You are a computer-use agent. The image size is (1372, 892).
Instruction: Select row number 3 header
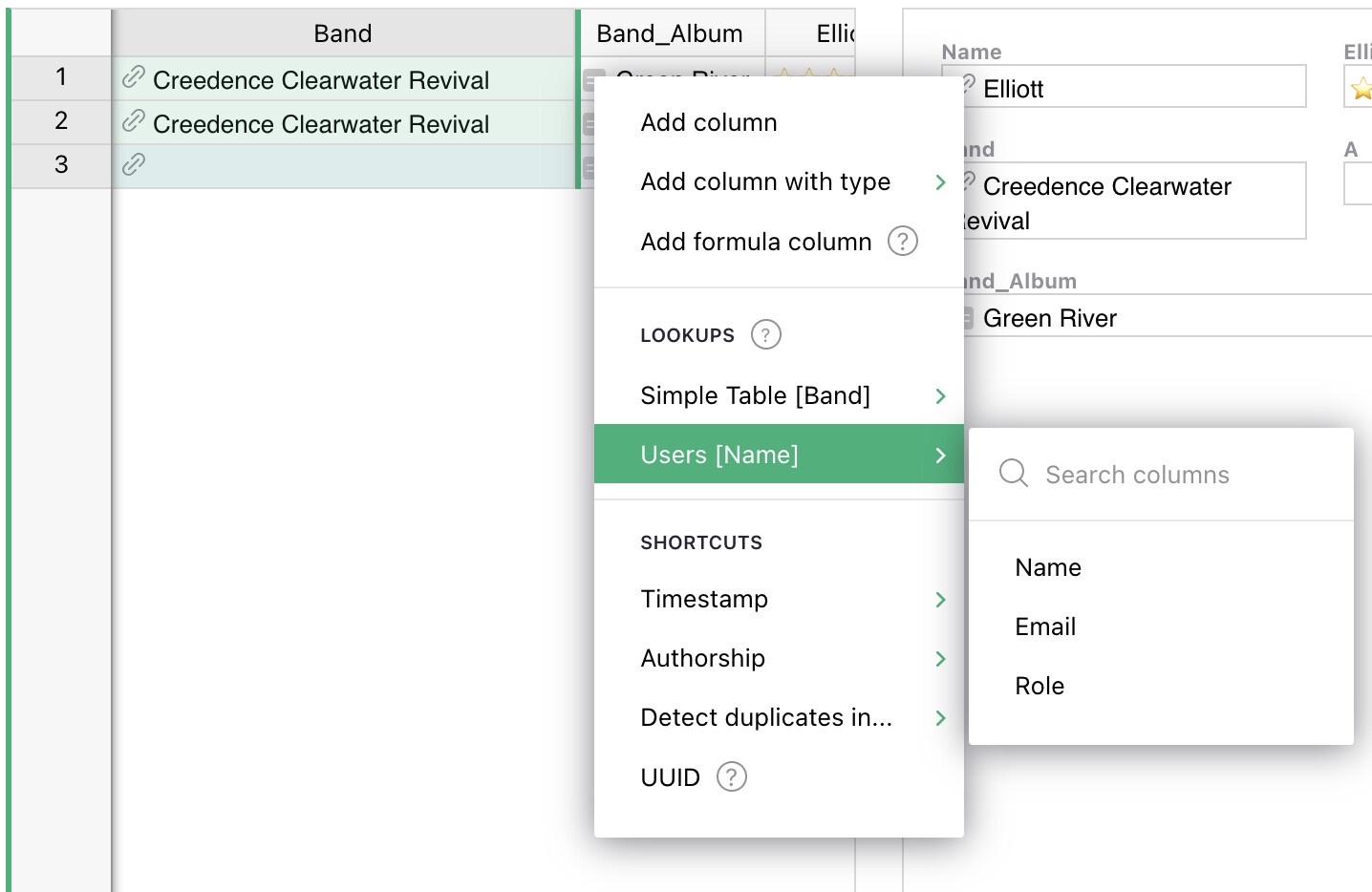pyautogui.click(x=61, y=165)
